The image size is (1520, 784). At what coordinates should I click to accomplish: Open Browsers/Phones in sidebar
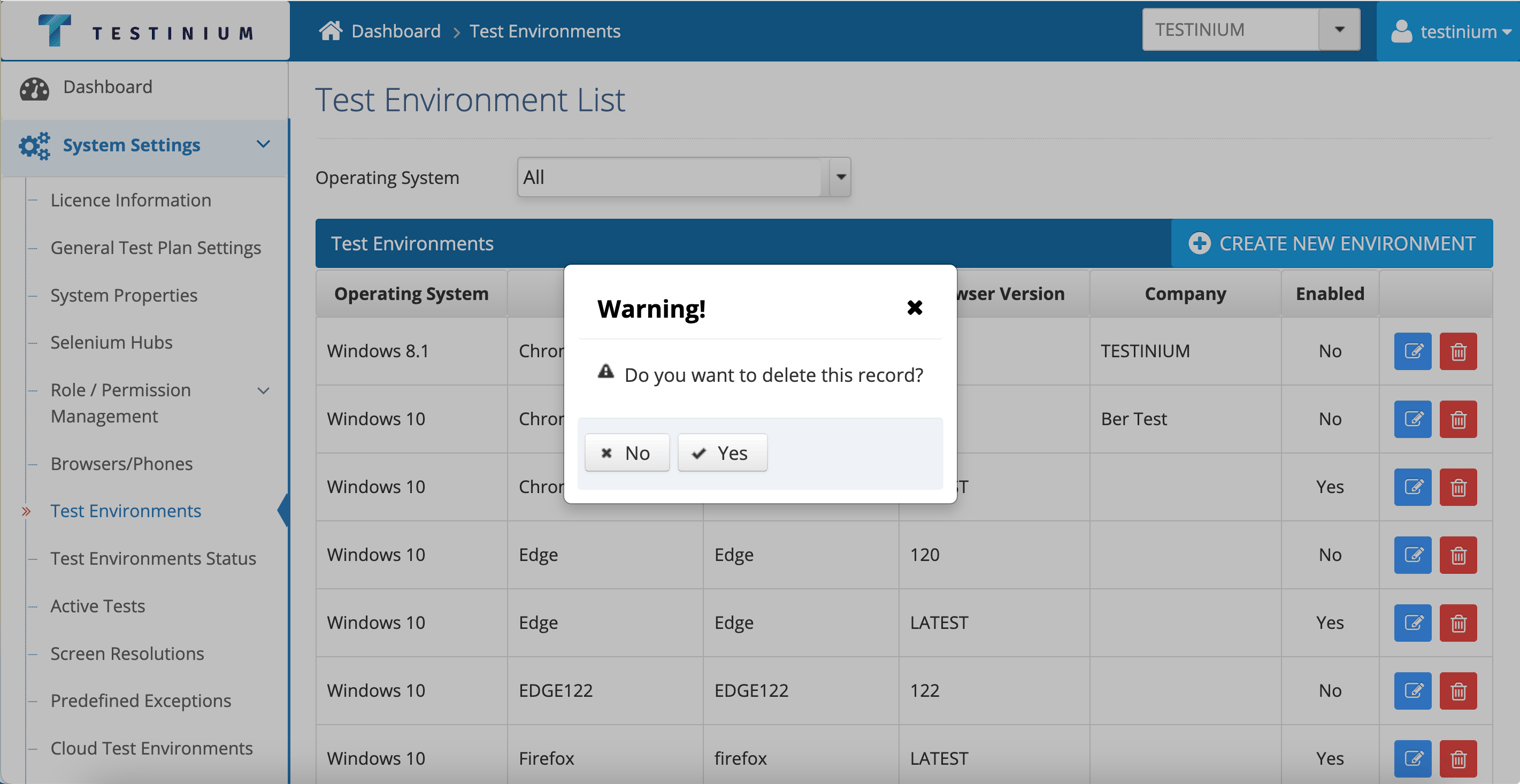[122, 464]
